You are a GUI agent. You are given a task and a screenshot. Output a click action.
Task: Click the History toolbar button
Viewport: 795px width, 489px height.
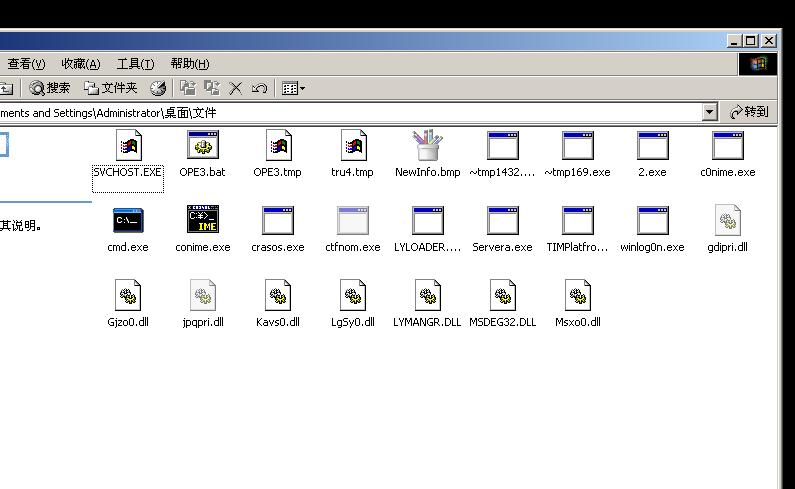tap(158, 88)
